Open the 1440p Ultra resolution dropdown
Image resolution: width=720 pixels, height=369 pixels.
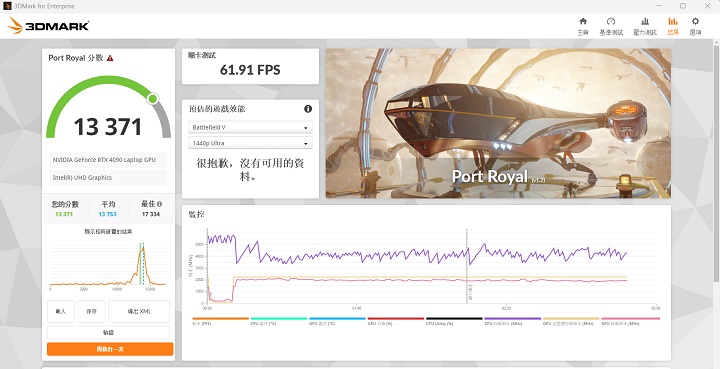tap(250, 143)
